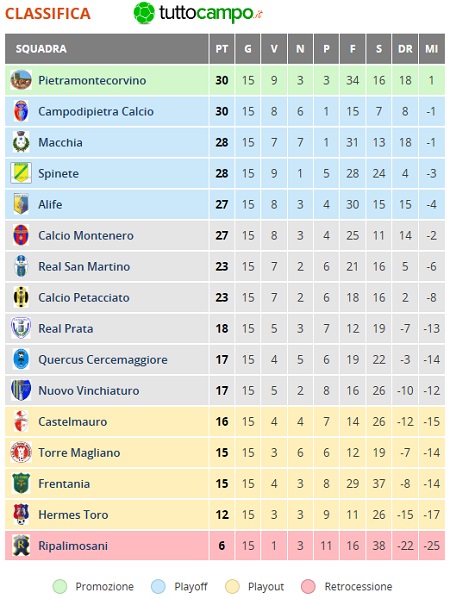Image resolution: width=450 pixels, height=599 pixels.
Task: Click the Spinete yellow-green crest
Action: [x=21, y=173]
